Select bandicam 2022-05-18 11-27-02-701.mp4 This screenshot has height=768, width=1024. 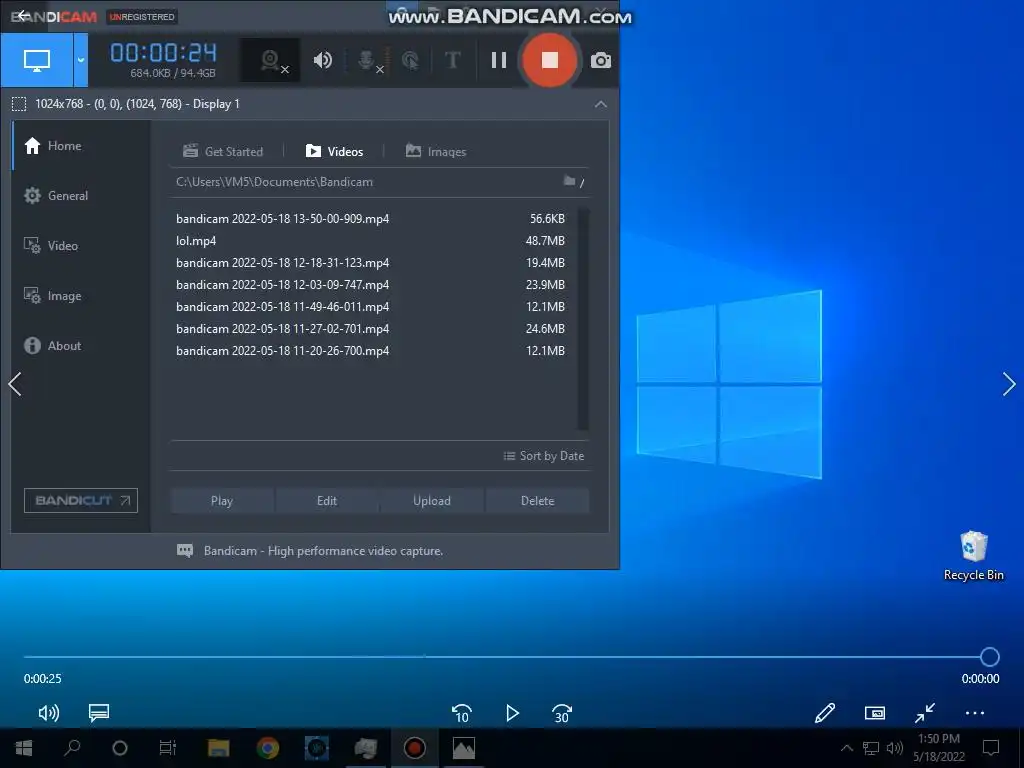pyautogui.click(x=370, y=328)
